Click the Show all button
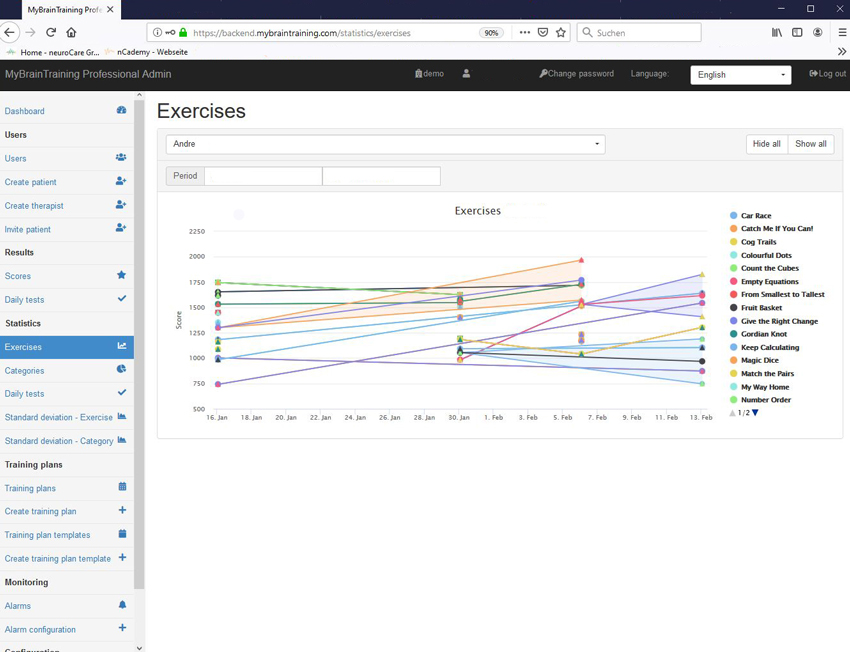Viewport: 850px width, 652px height. (810, 144)
